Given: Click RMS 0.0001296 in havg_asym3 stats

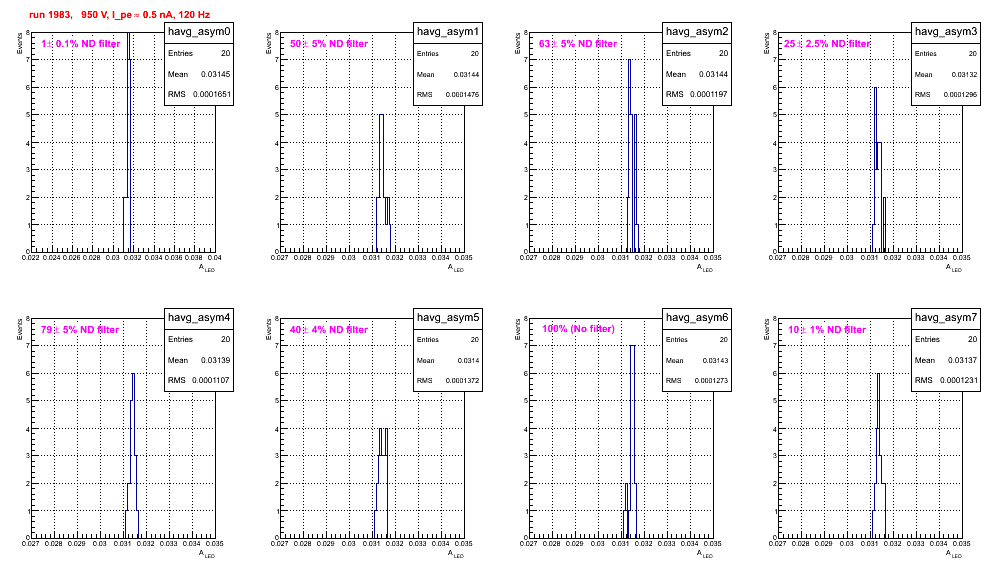Looking at the screenshot, I should pos(946,94).
